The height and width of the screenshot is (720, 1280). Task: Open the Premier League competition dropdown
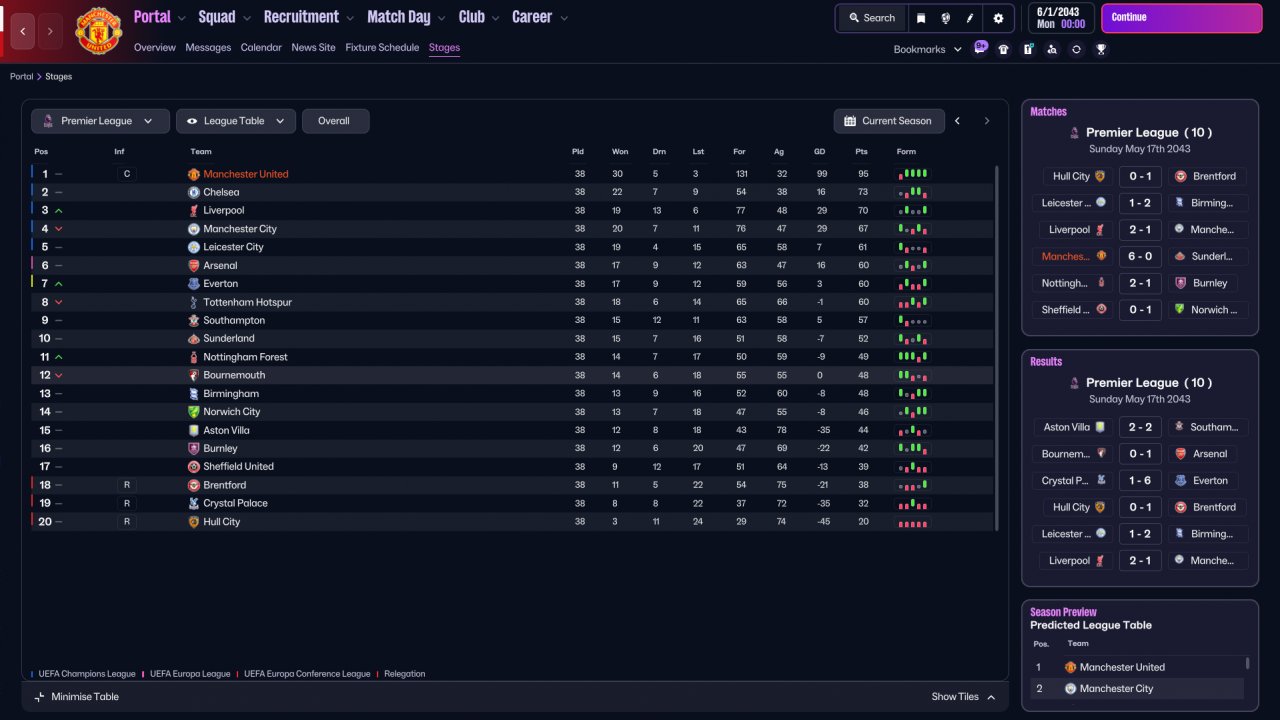click(x=99, y=121)
